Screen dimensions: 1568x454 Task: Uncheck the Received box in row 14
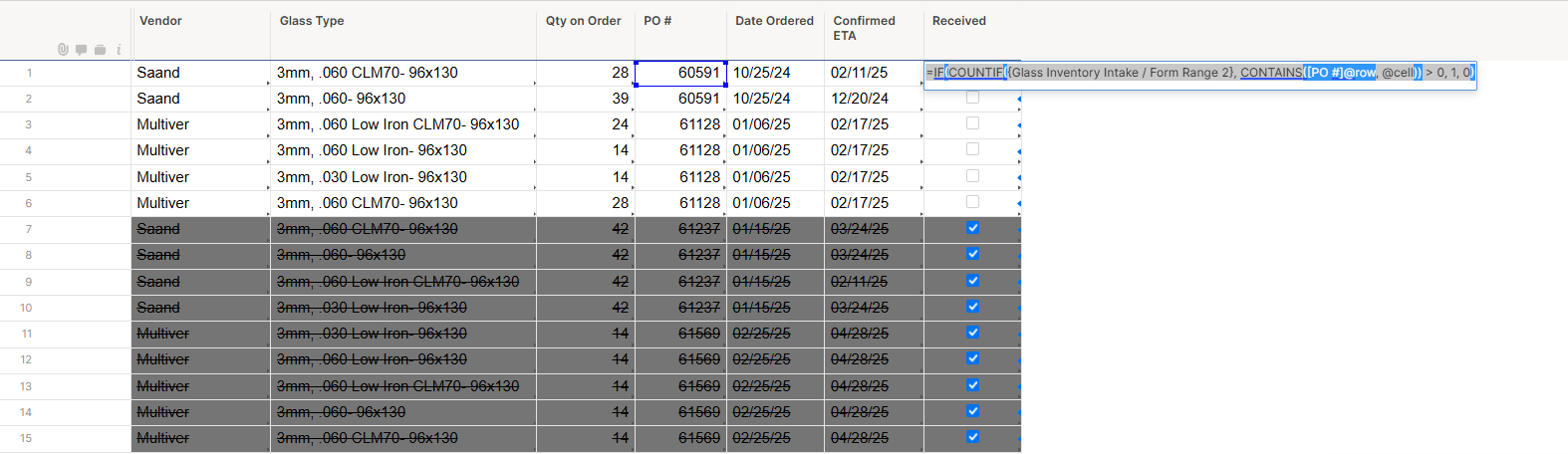(973, 411)
